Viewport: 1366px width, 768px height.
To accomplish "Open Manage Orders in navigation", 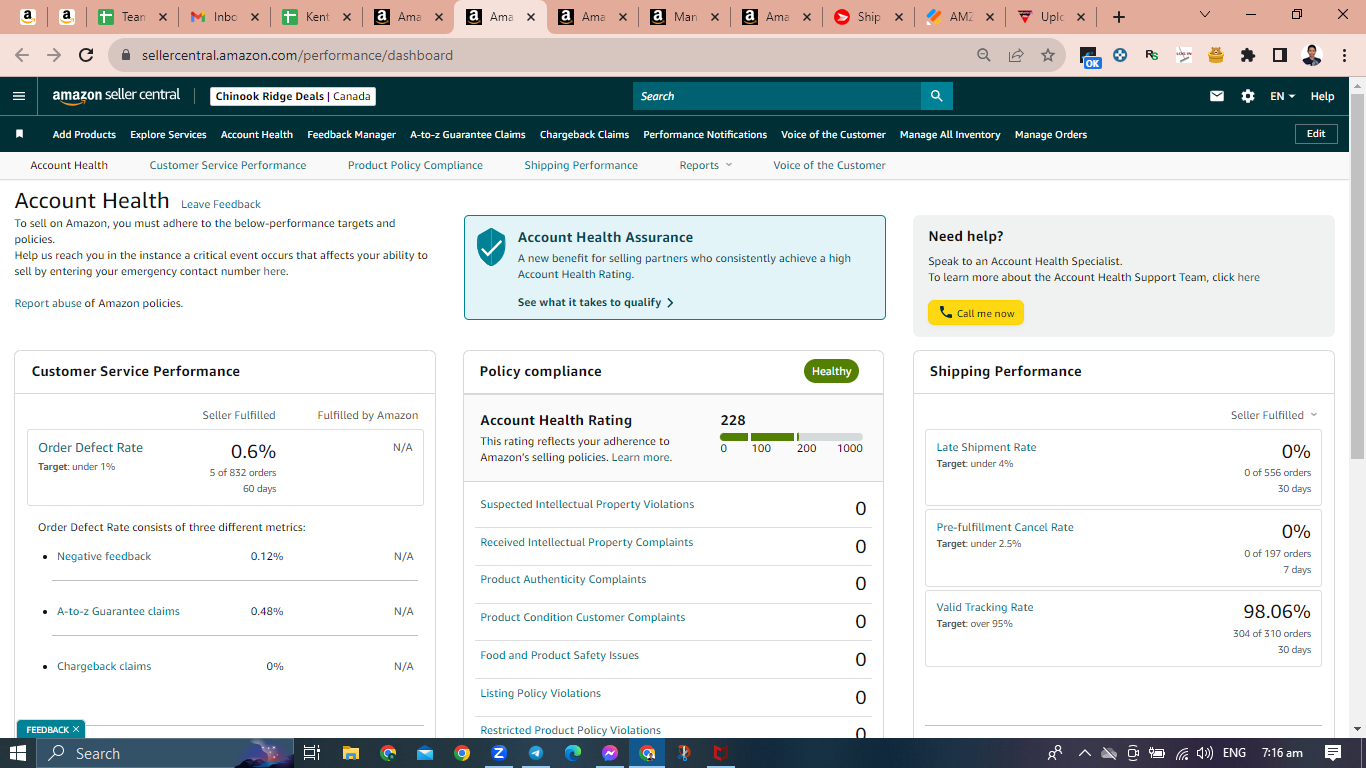I will pyautogui.click(x=1051, y=134).
